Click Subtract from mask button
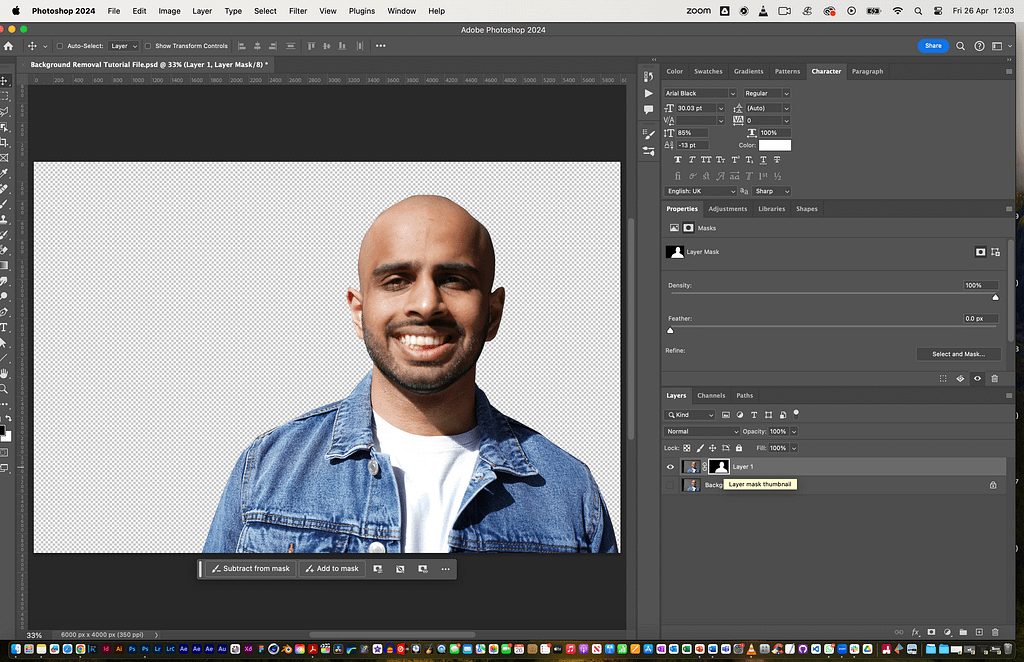The width and height of the screenshot is (1024, 662). (250, 569)
